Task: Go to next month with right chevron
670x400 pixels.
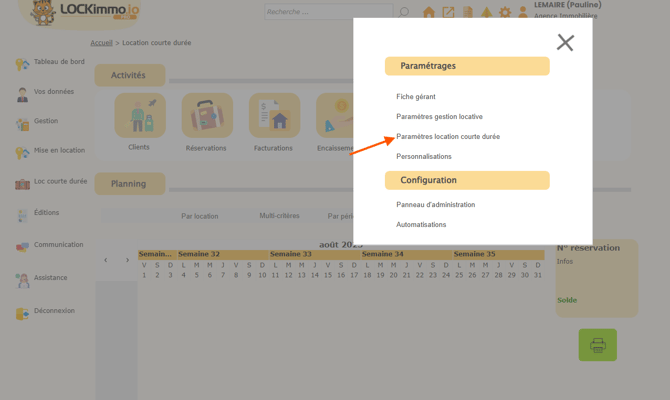Action: (x=127, y=260)
